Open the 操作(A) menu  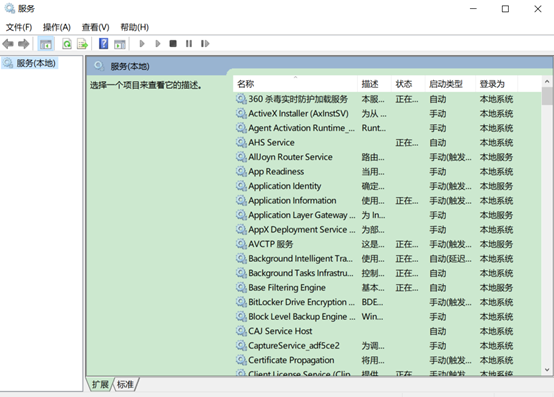[57, 27]
